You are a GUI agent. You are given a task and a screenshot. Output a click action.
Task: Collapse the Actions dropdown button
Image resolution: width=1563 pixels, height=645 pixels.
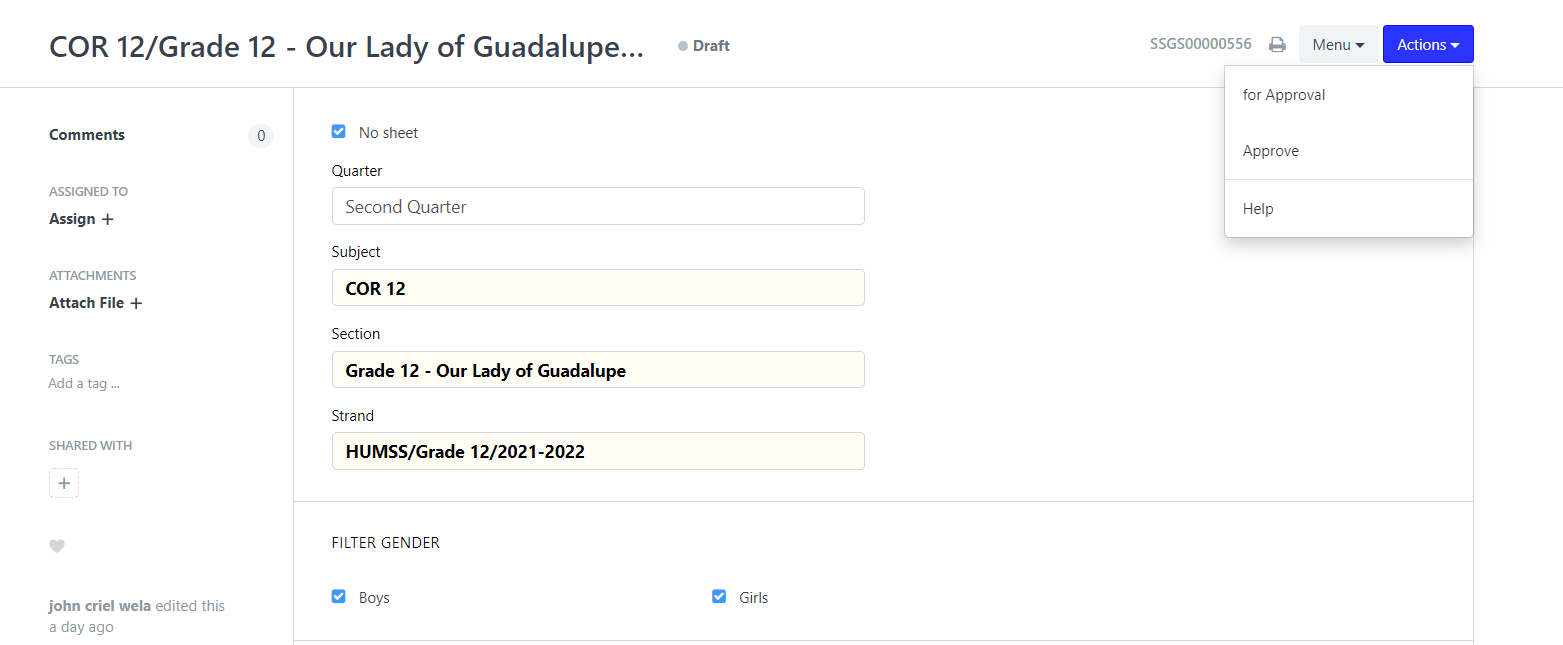pyautogui.click(x=1428, y=44)
